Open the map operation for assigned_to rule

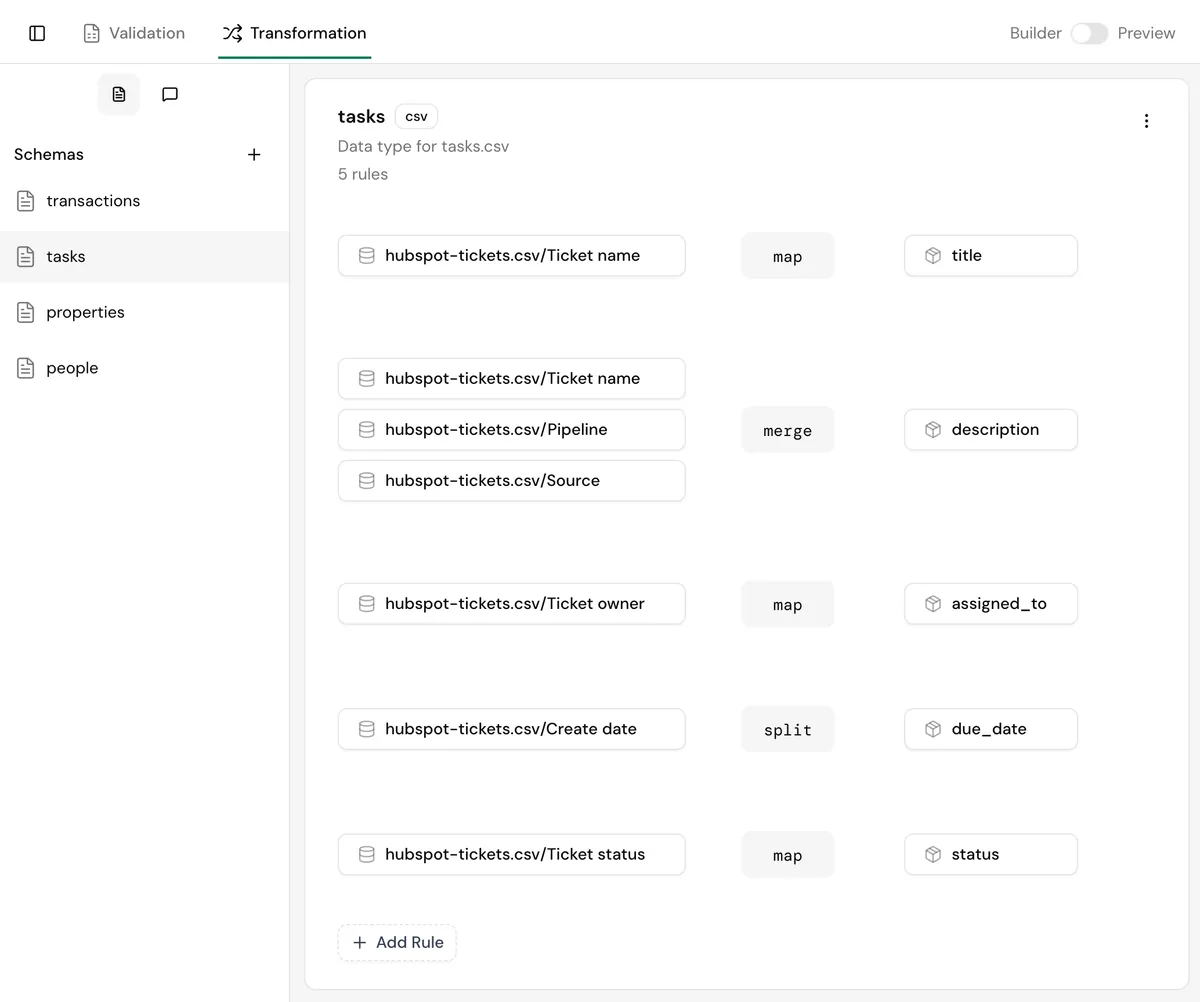[788, 604]
